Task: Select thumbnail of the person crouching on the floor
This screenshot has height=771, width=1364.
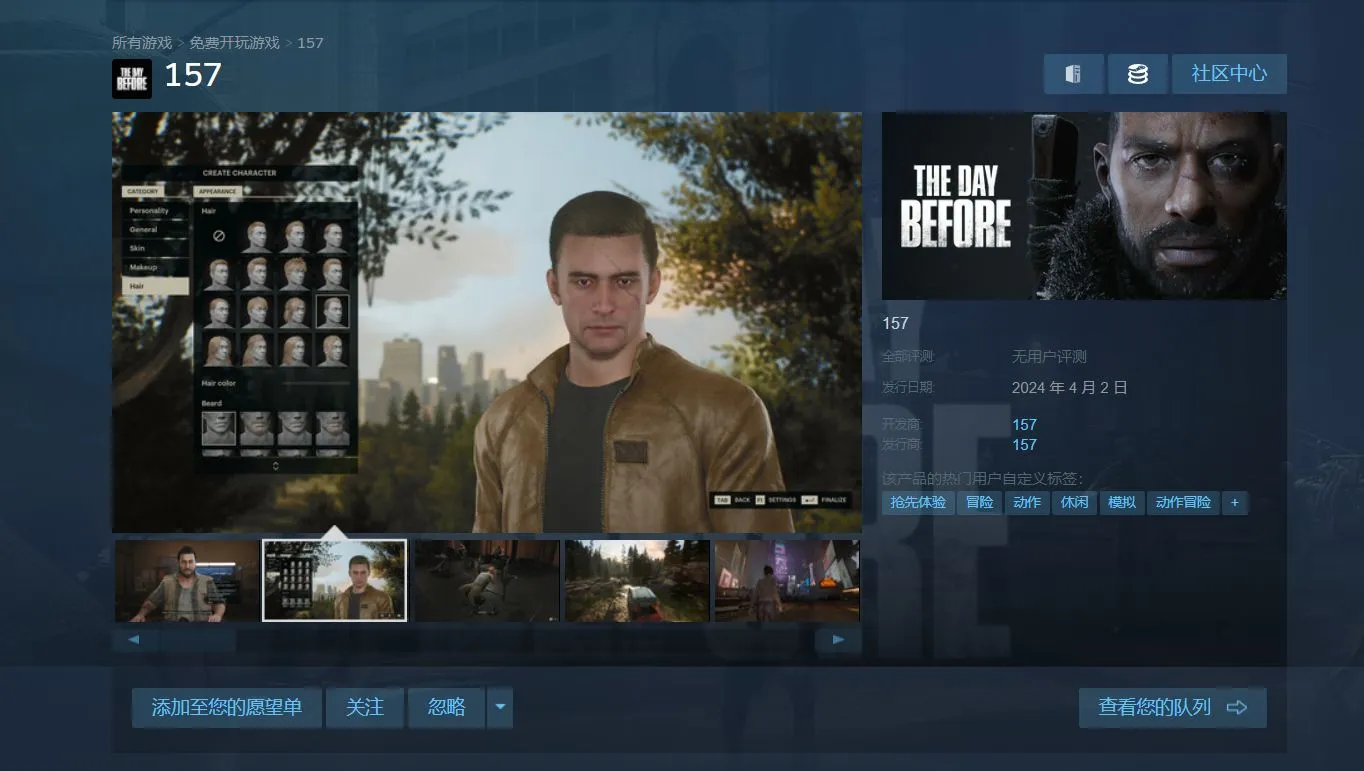Action: pos(487,580)
